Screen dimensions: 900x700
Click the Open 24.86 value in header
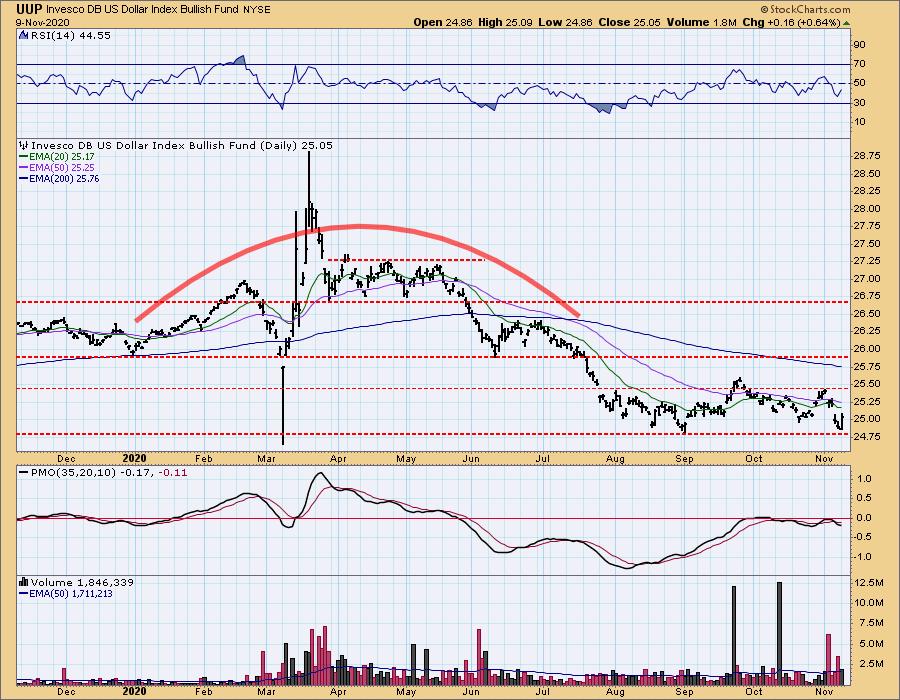click(443, 22)
